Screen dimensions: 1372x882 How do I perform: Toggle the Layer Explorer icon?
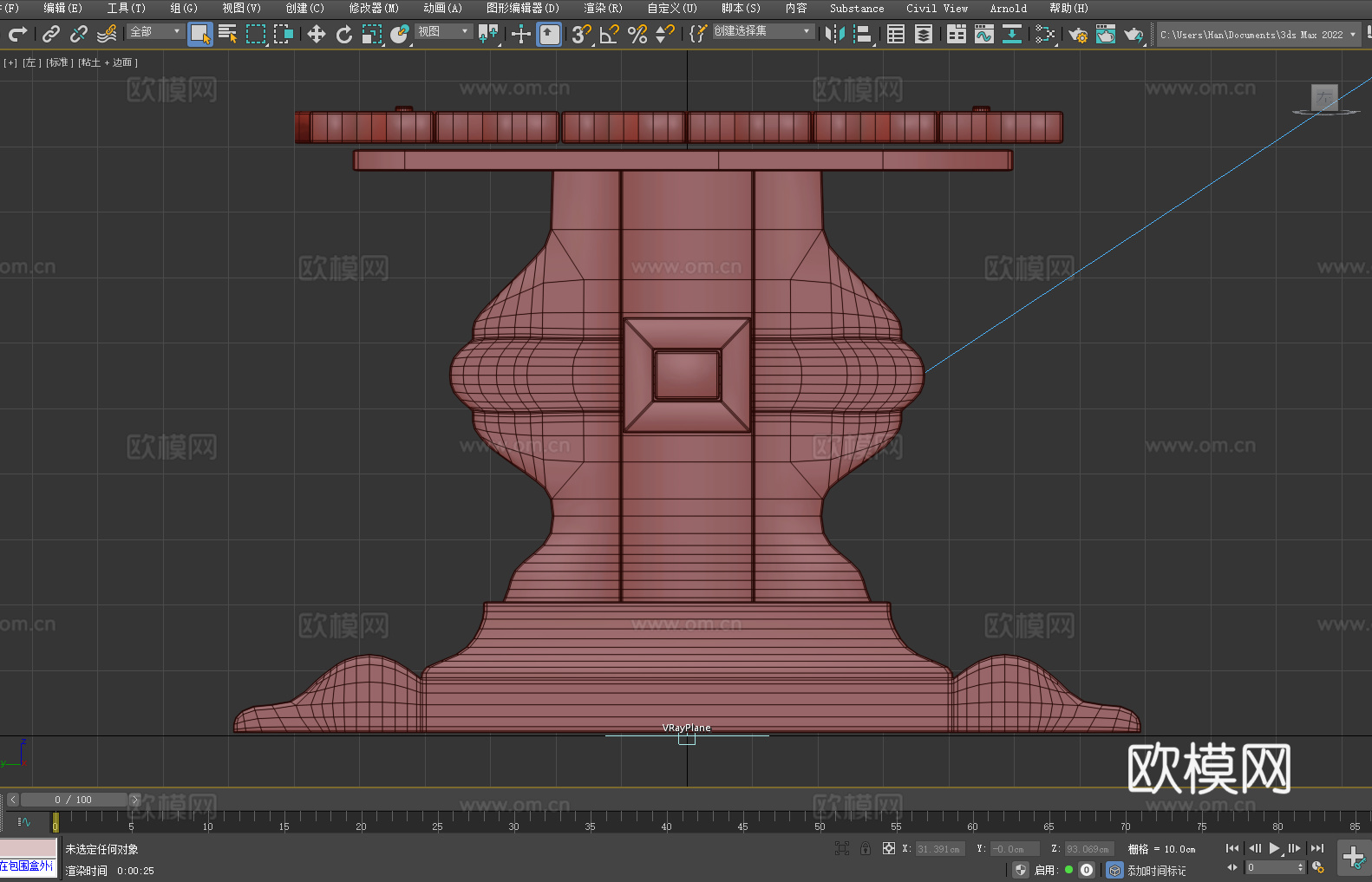point(924,34)
